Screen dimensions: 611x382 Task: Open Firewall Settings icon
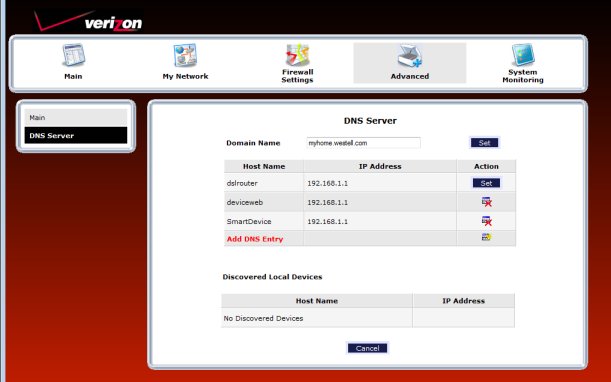pos(297,55)
